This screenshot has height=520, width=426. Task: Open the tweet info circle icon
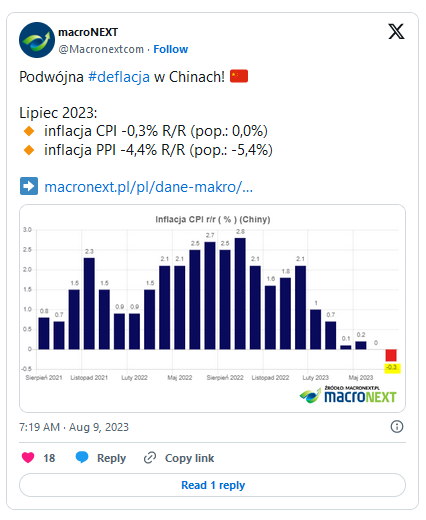click(397, 427)
